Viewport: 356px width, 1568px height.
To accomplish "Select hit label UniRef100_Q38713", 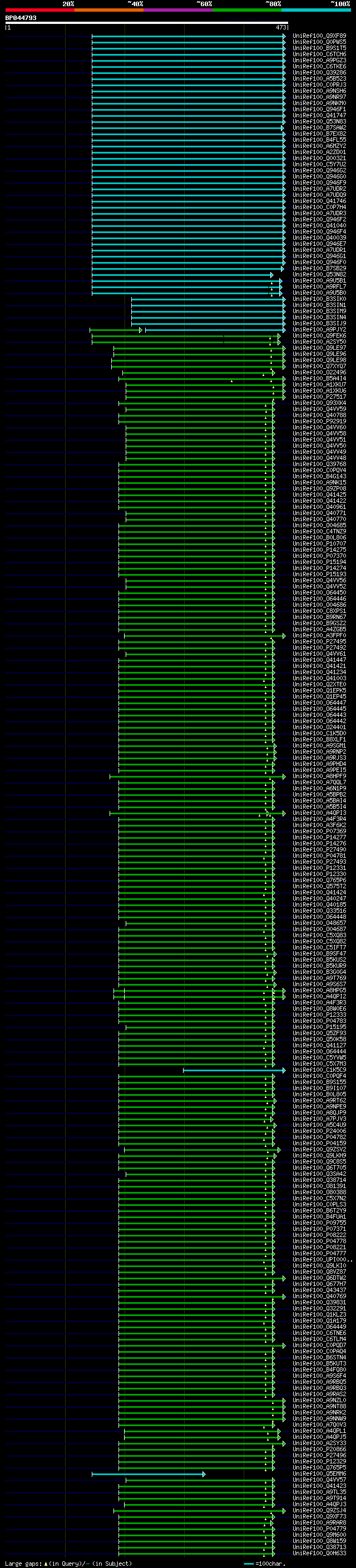I will tap(319, 1547).
